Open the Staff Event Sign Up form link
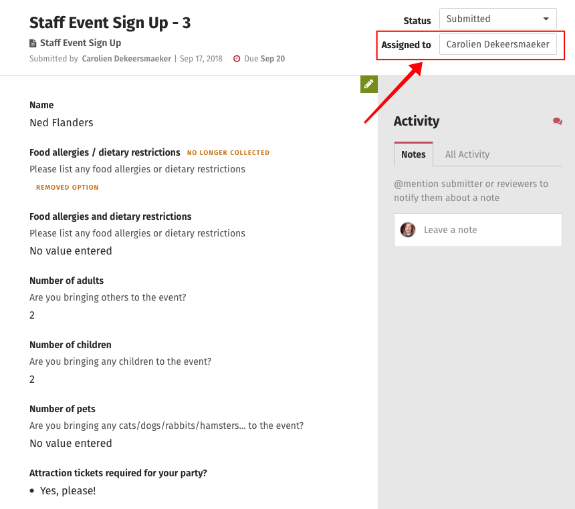 pos(81,43)
